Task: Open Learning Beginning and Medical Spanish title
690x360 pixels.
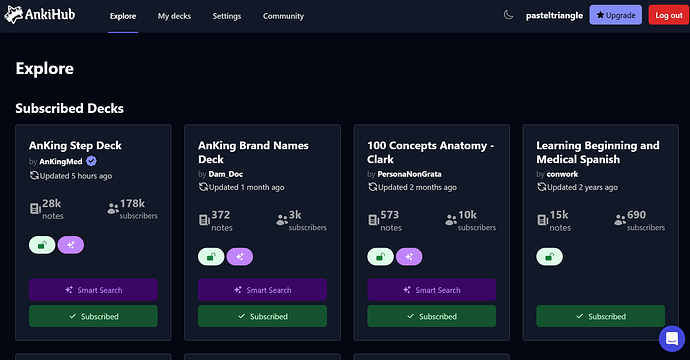Action: point(598,152)
